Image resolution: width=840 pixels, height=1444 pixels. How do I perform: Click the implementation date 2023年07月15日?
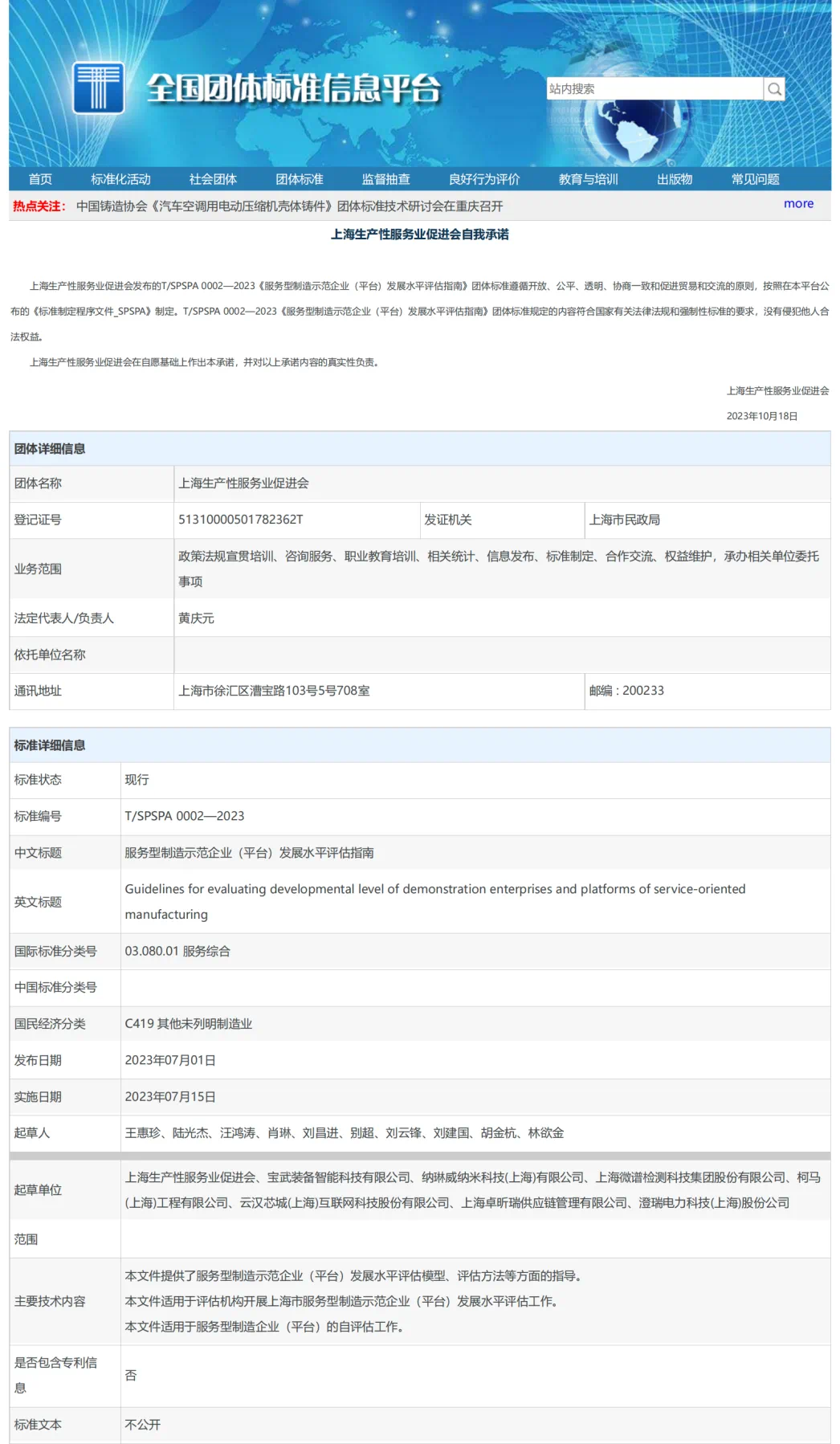tap(170, 1097)
